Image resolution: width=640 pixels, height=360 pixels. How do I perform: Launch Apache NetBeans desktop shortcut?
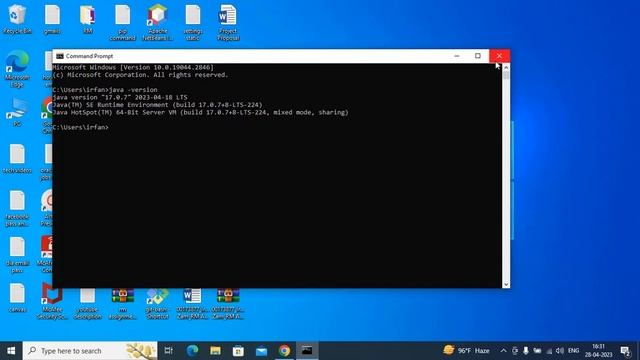coord(158,22)
